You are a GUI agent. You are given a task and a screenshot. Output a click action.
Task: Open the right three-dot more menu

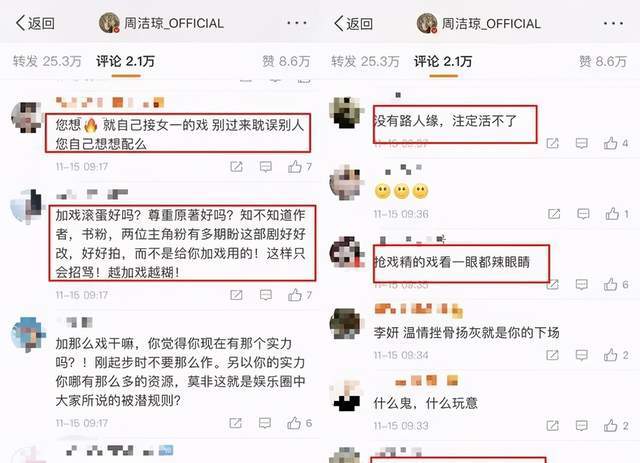[613, 23]
